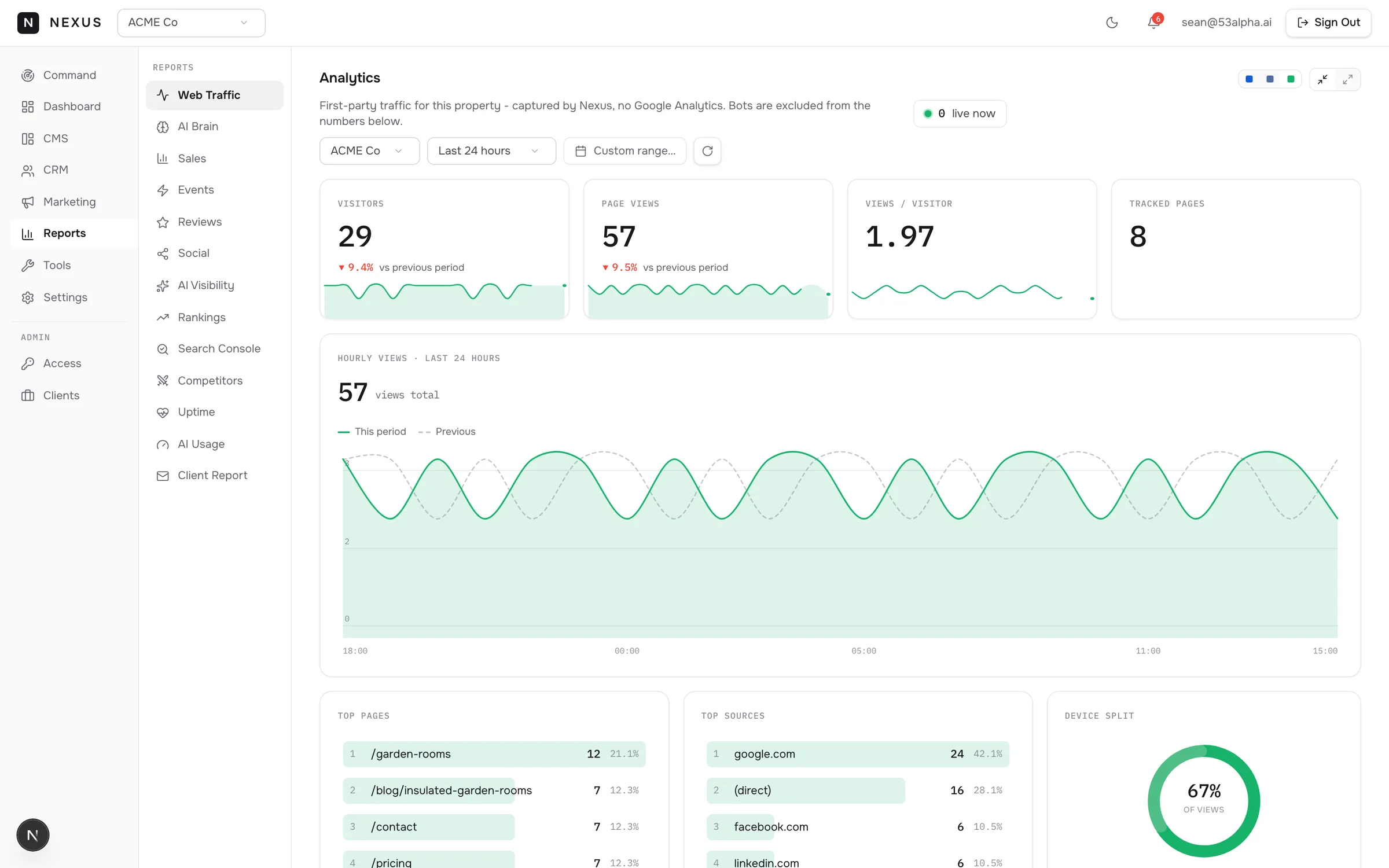Toggle the Previous legend series
This screenshot has height=868, width=1389.
[x=447, y=432]
